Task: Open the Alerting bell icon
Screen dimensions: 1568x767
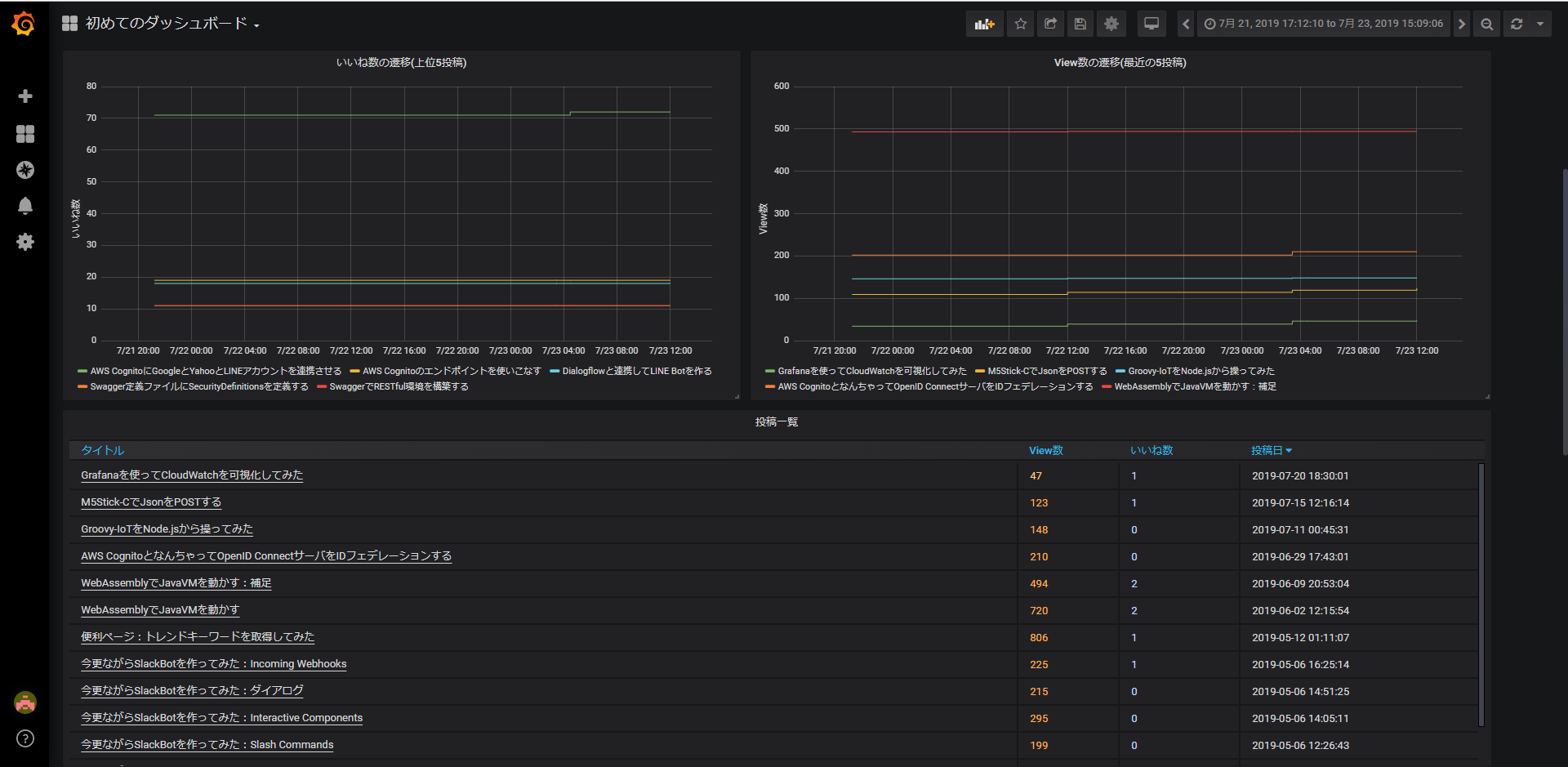Action: click(25, 206)
